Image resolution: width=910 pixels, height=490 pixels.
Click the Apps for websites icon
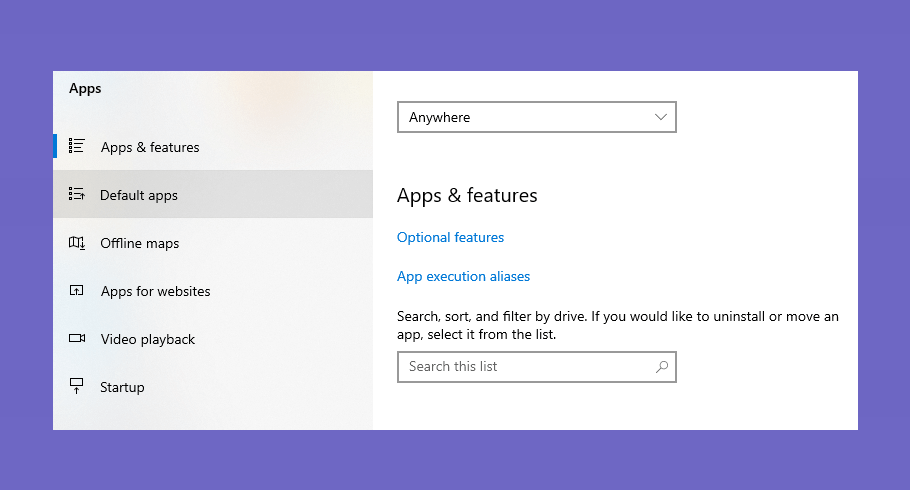tap(77, 290)
